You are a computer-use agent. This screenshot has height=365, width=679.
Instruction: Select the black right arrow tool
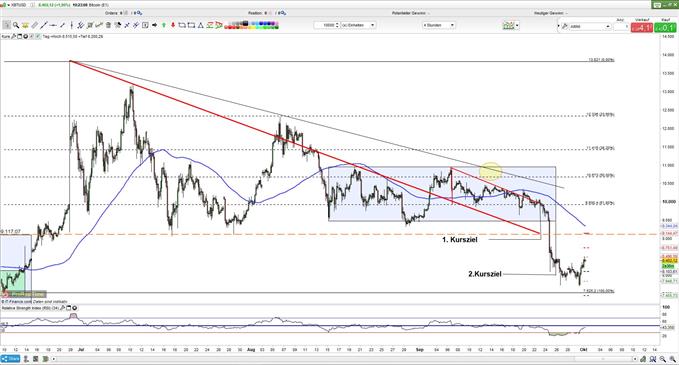point(155,25)
